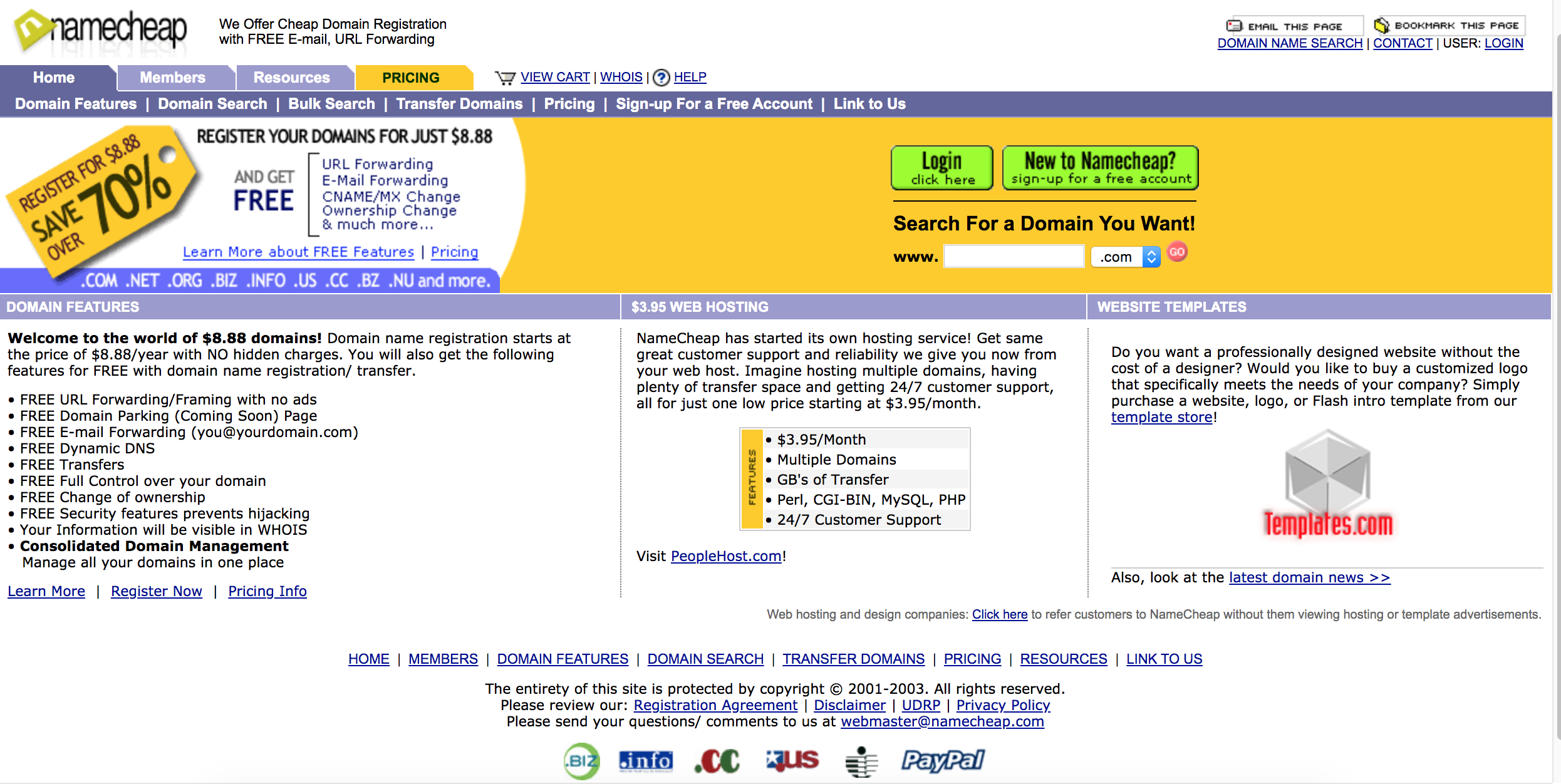The height and width of the screenshot is (784, 1561).
Task: Open the CONTACT link at the top
Action: click(1403, 43)
